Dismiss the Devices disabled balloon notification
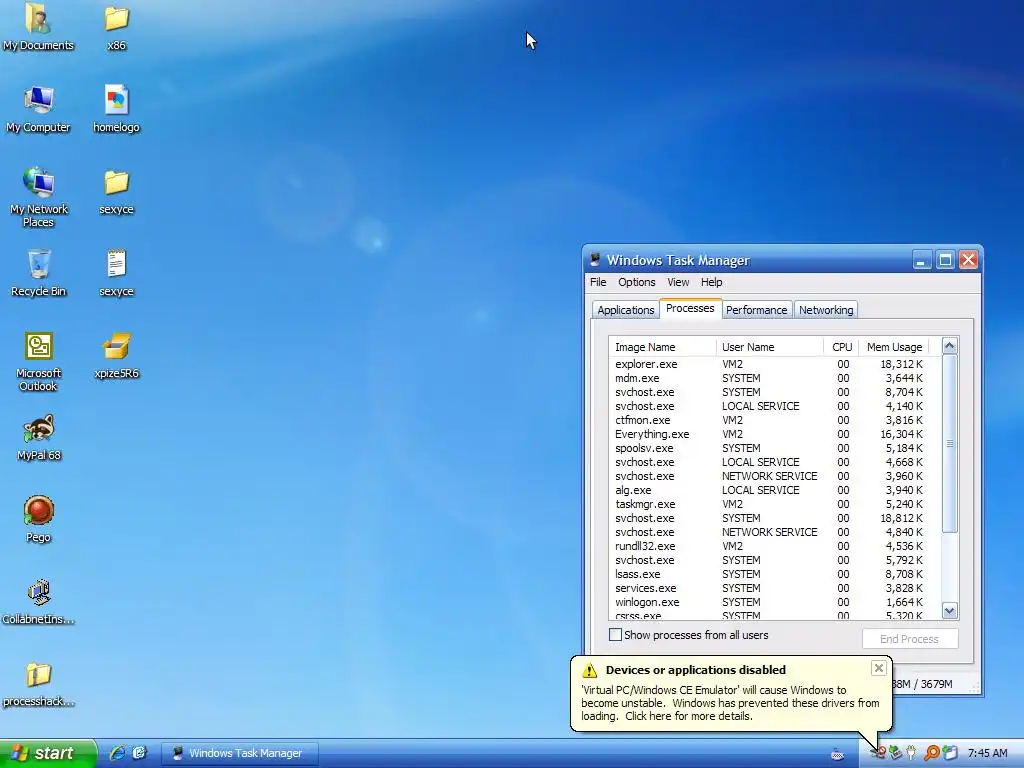This screenshot has height=768, width=1024. pos(879,667)
